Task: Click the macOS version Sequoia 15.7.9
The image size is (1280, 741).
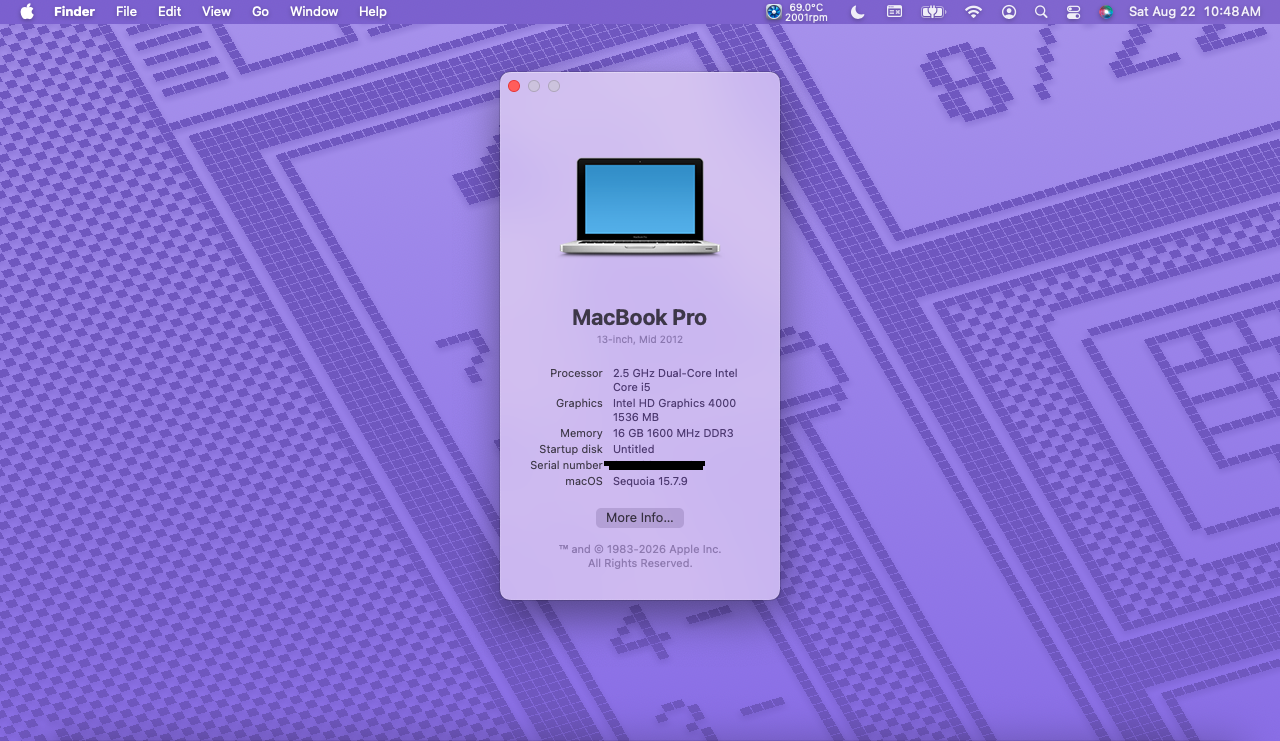Action: [x=650, y=481]
